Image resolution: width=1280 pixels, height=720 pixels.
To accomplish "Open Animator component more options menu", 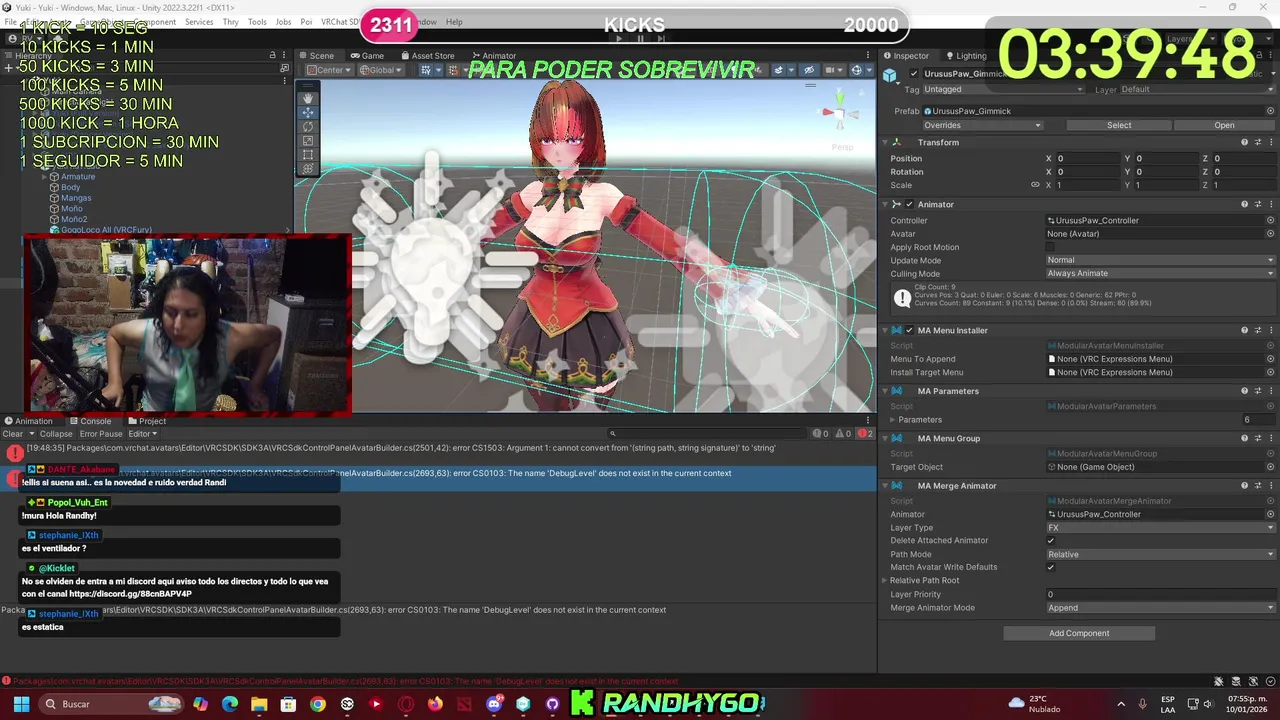I will (x=1270, y=204).
